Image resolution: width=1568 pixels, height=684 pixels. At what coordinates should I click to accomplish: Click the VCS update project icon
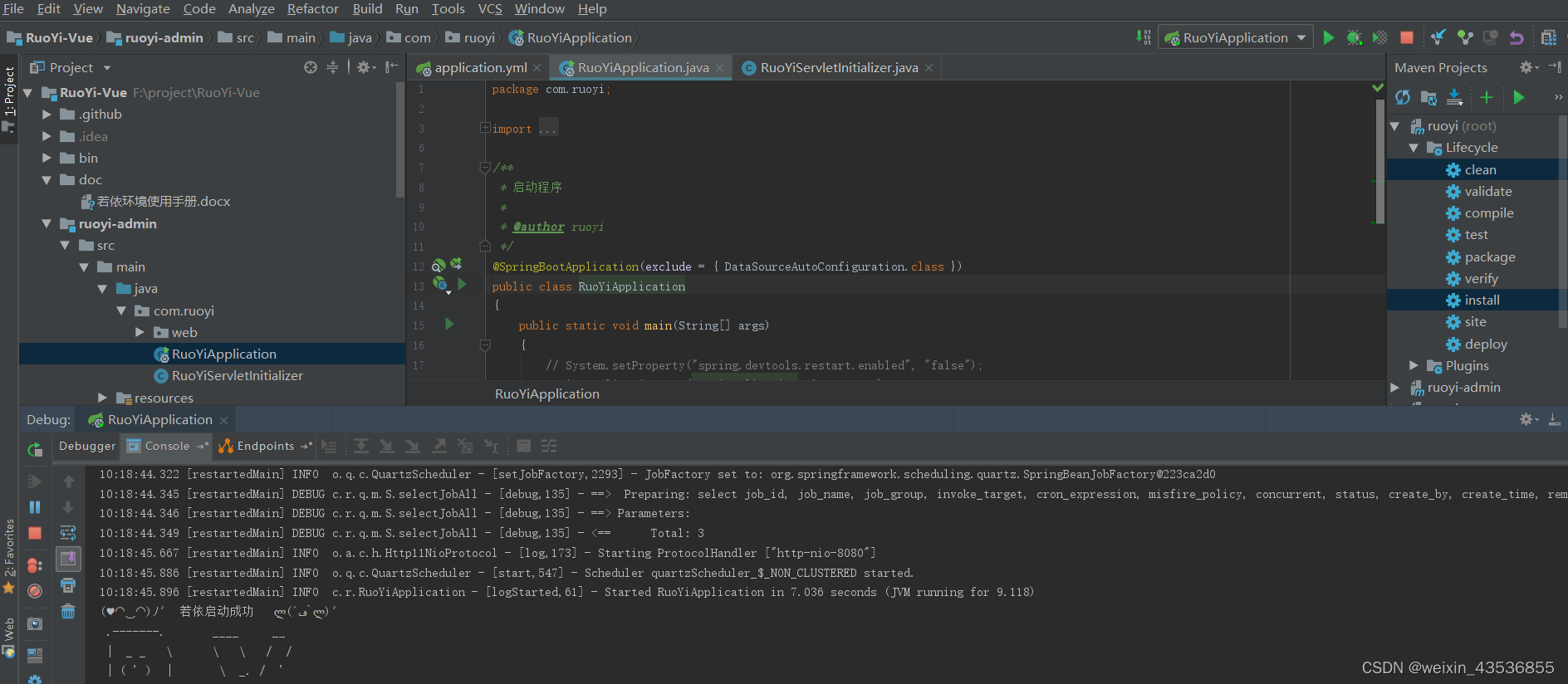click(1438, 37)
